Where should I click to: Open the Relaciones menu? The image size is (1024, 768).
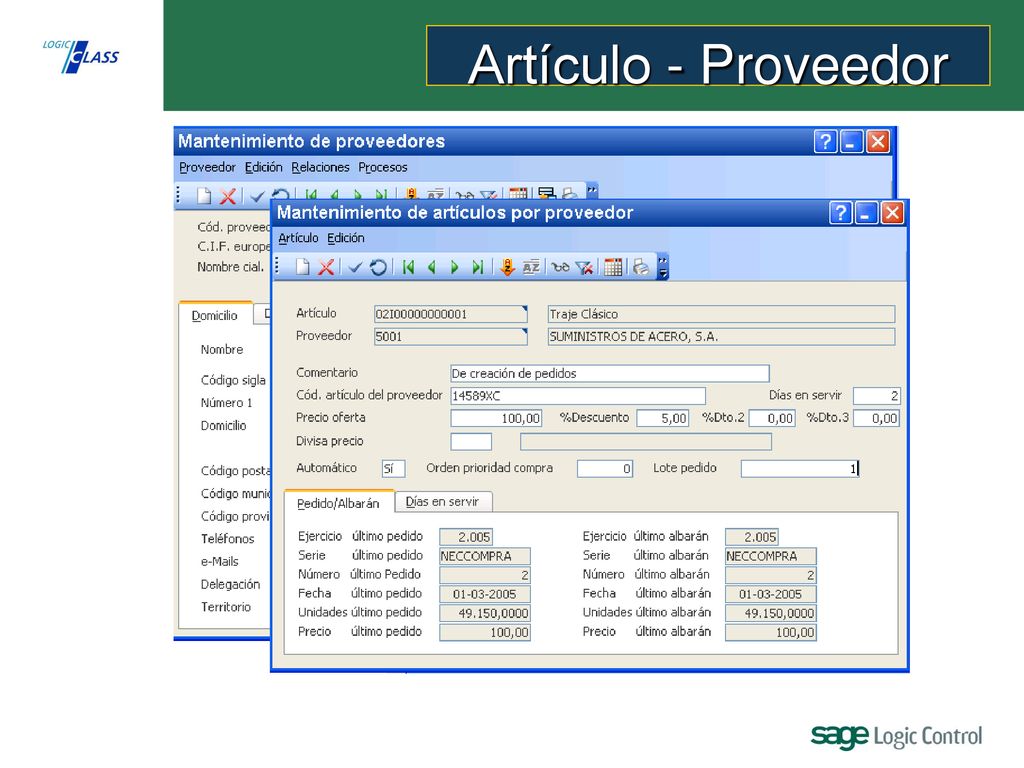tap(320, 167)
